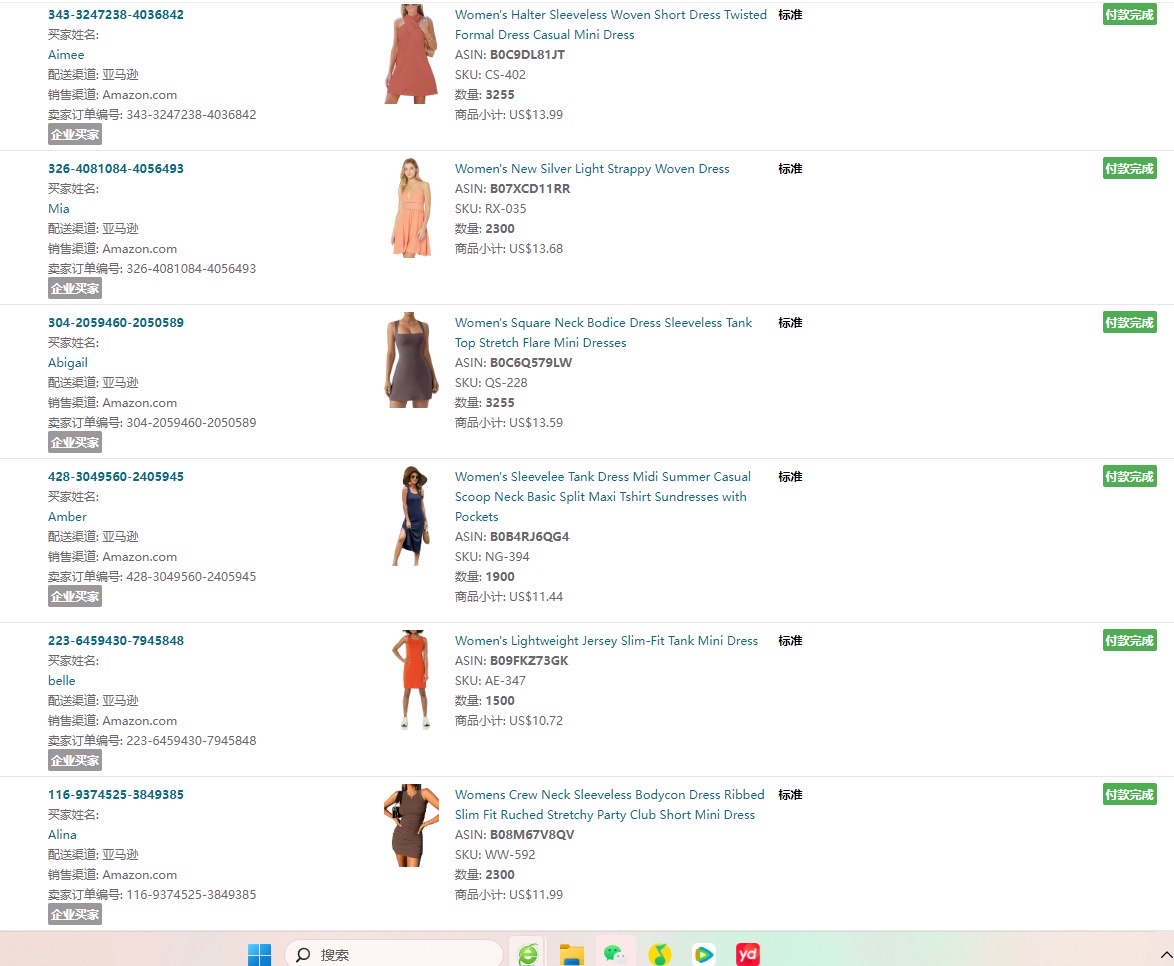Click the taskbar search box

point(394,954)
